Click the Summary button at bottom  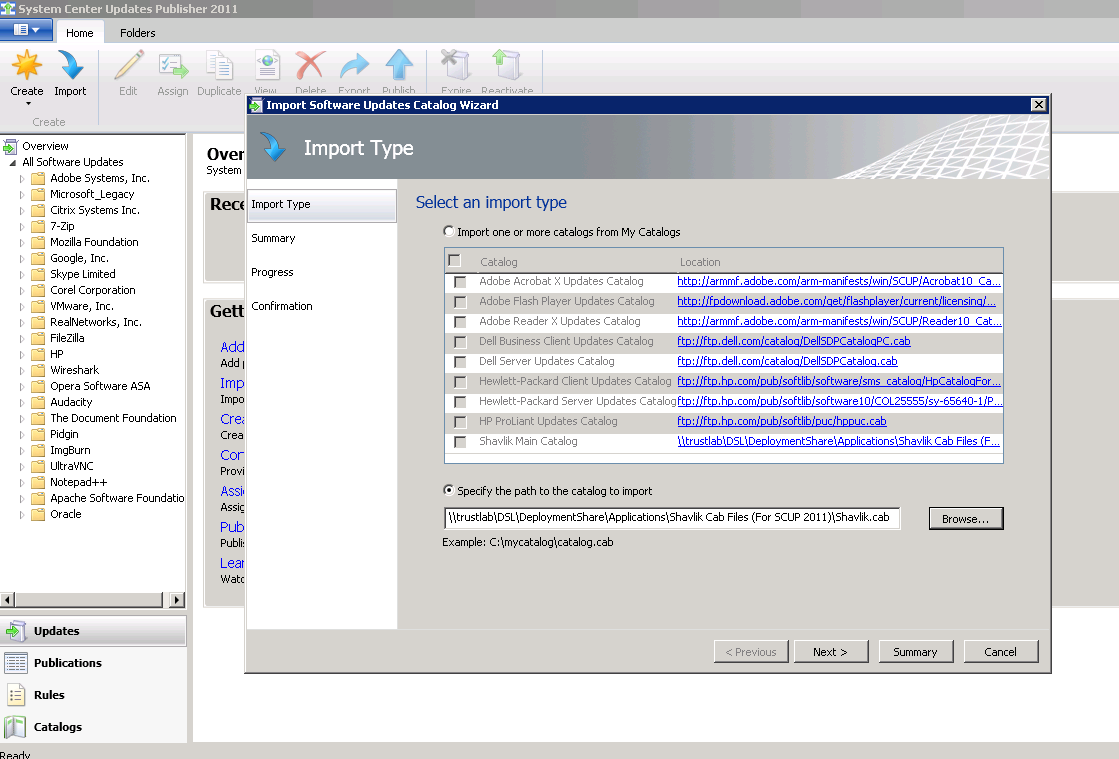916,651
